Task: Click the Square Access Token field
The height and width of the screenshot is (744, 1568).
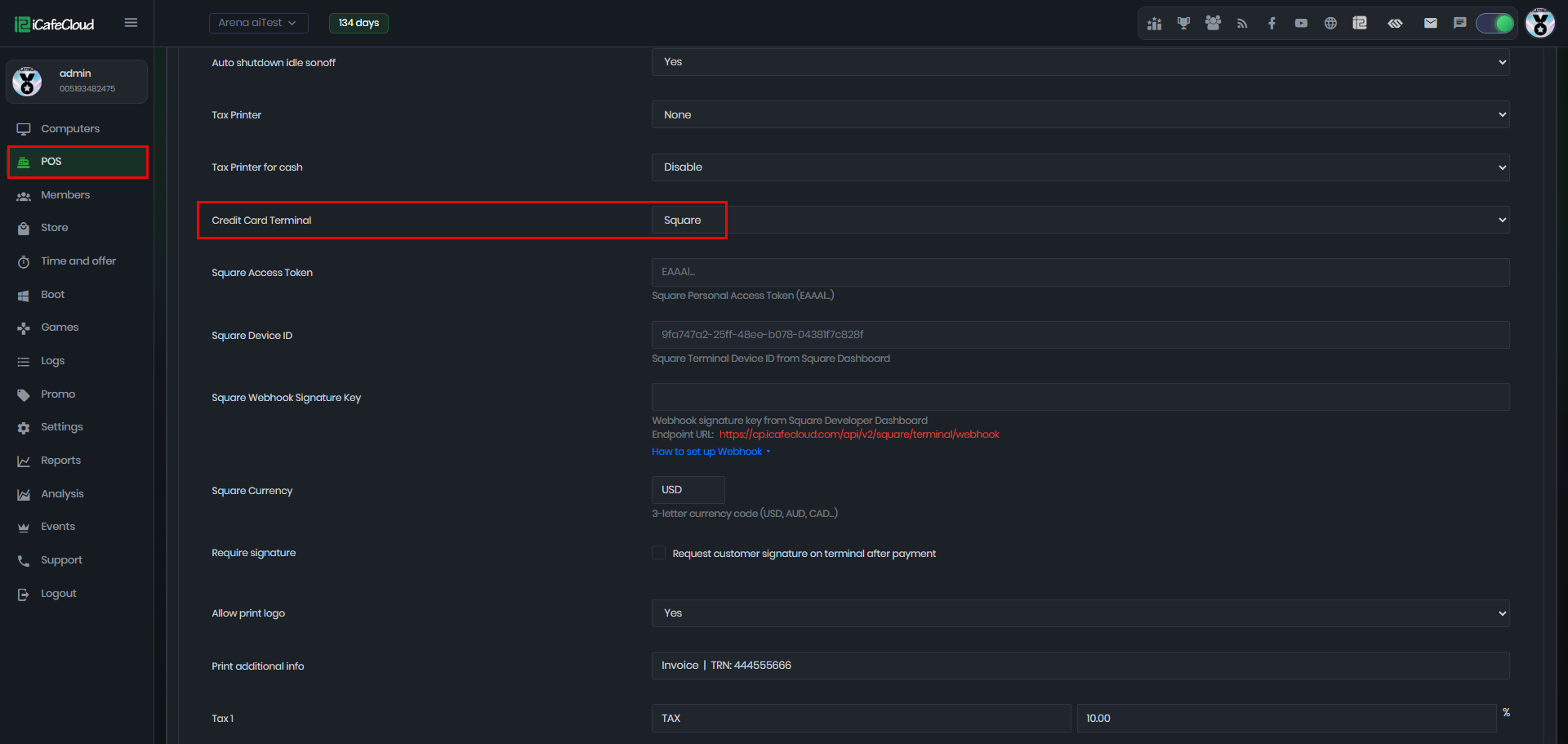Action: [x=1080, y=272]
